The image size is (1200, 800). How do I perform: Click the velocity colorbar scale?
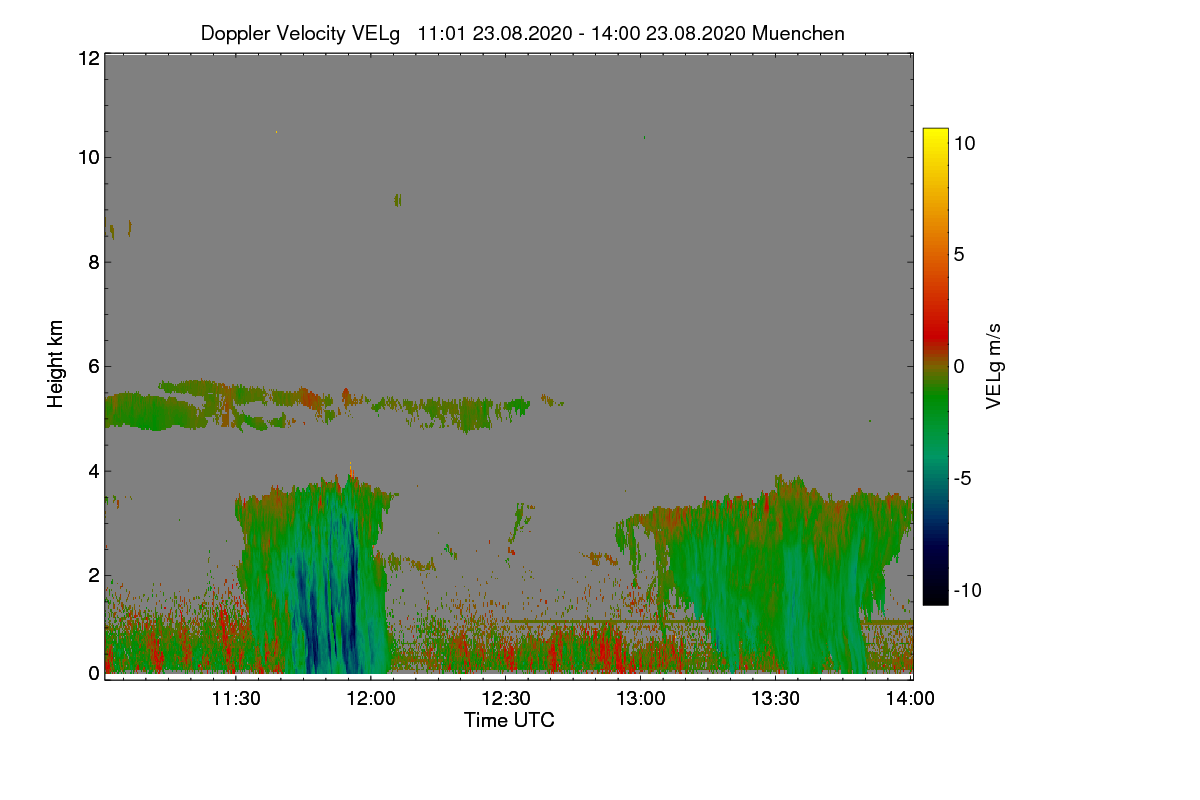click(935, 366)
